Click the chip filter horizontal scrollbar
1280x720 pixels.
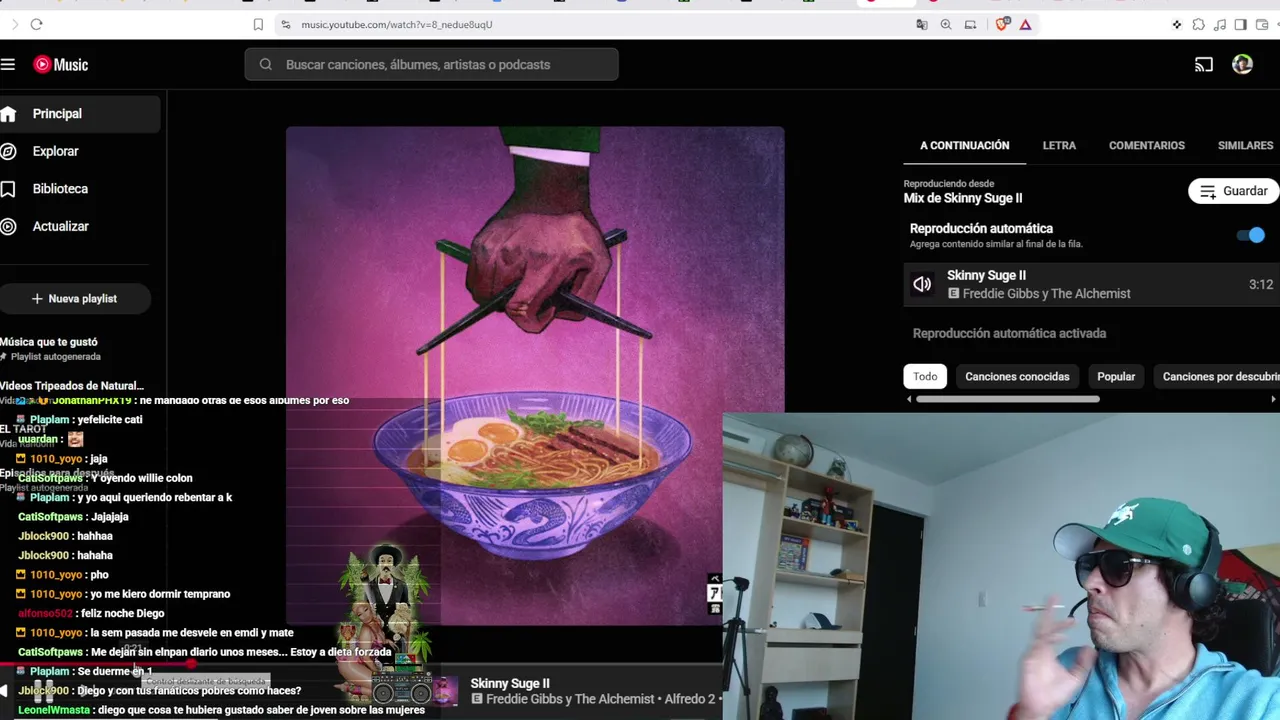pyautogui.click(x=1008, y=400)
